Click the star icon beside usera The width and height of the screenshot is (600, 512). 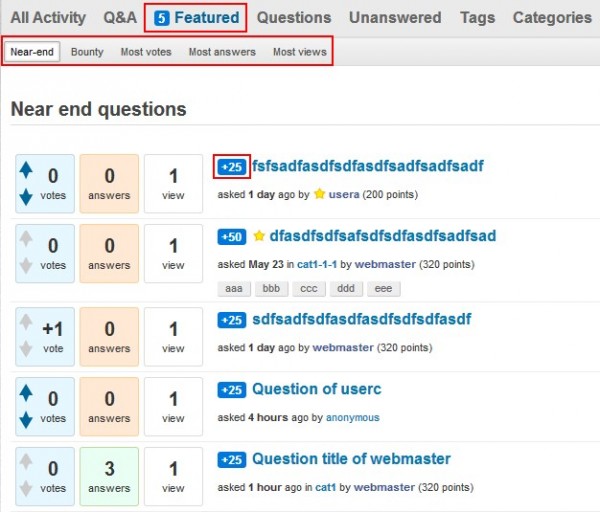pyautogui.click(x=320, y=194)
